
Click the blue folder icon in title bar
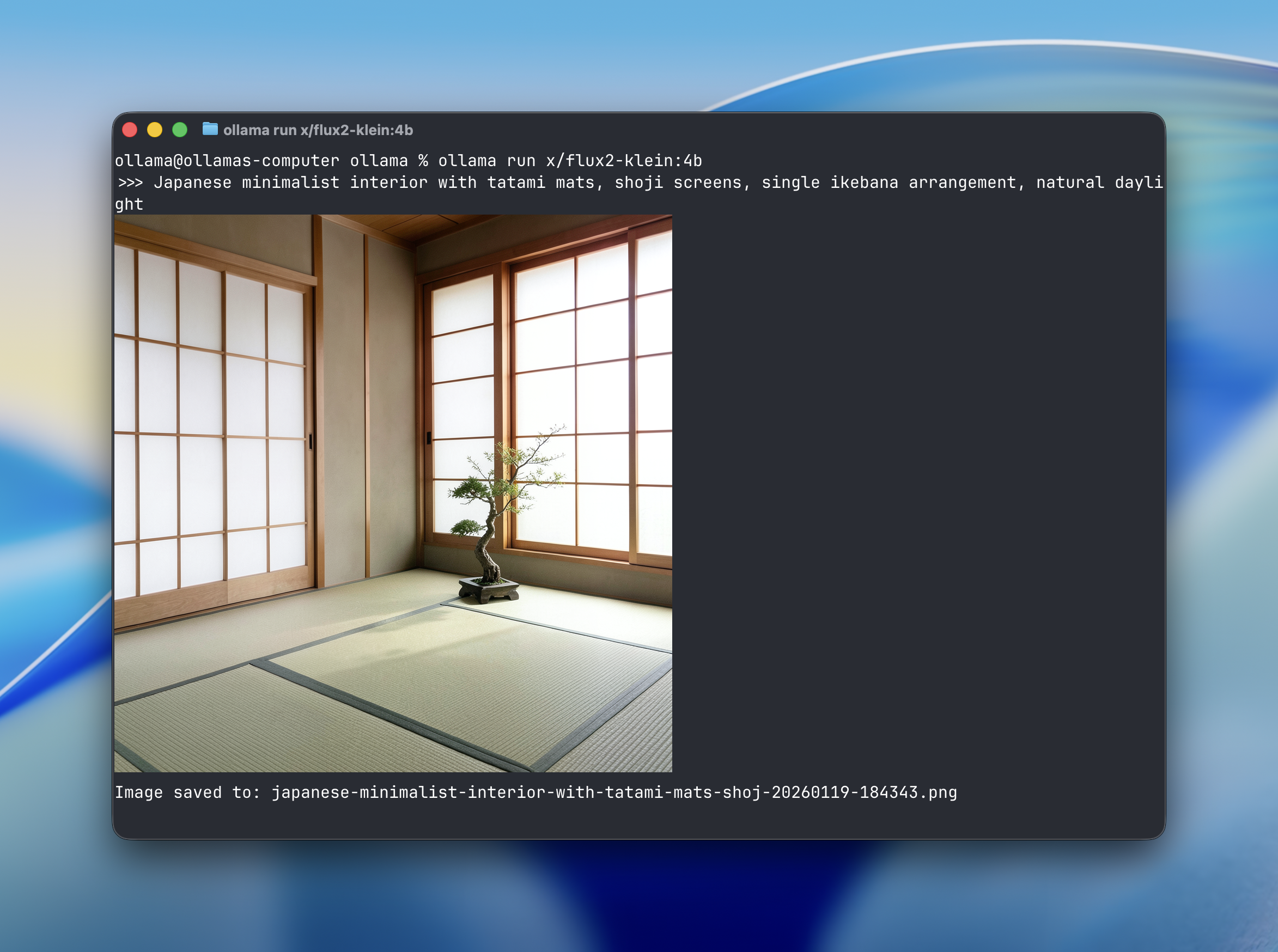click(x=210, y=129)
